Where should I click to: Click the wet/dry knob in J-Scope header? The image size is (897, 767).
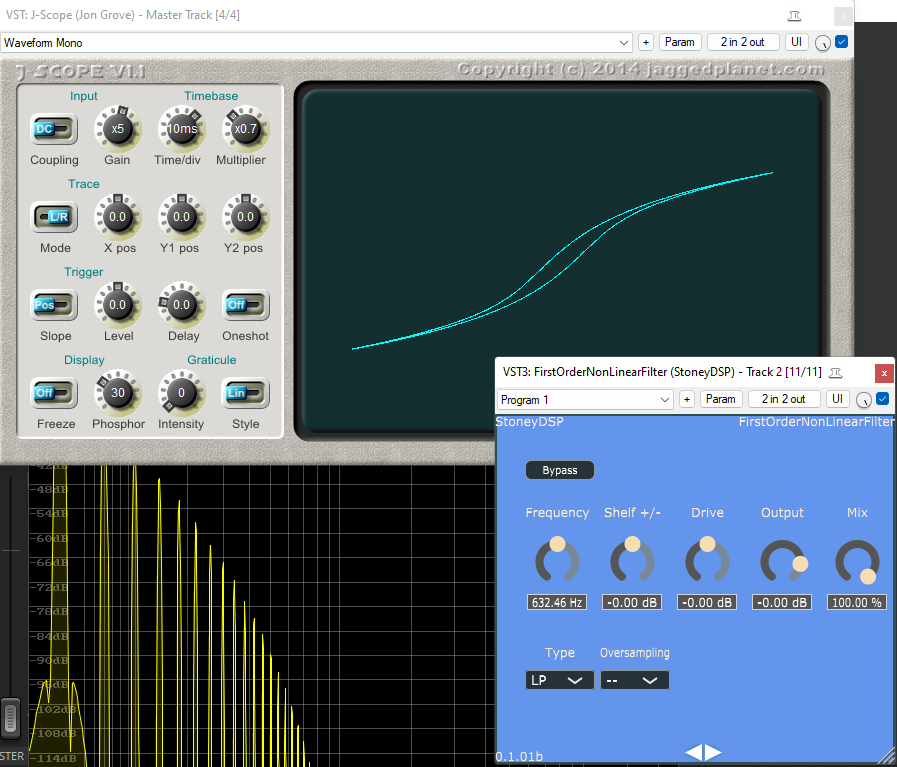823,43
